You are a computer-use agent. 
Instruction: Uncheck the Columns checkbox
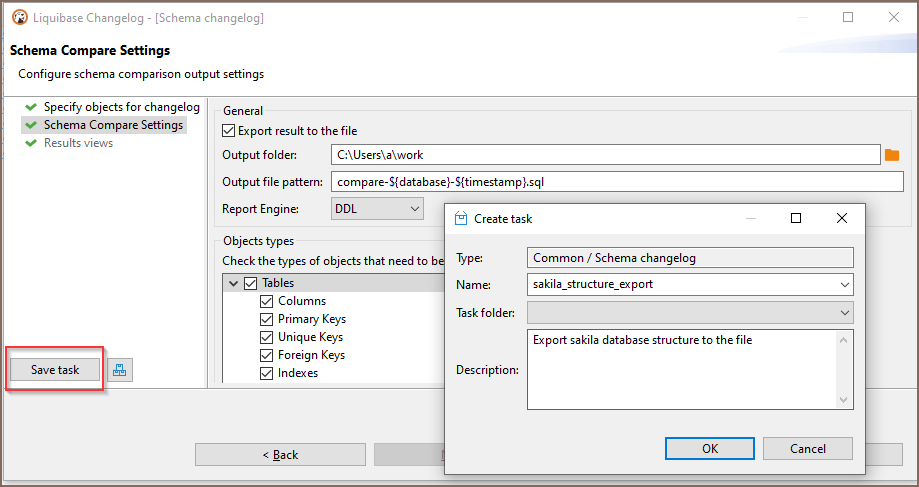(267, 301)
